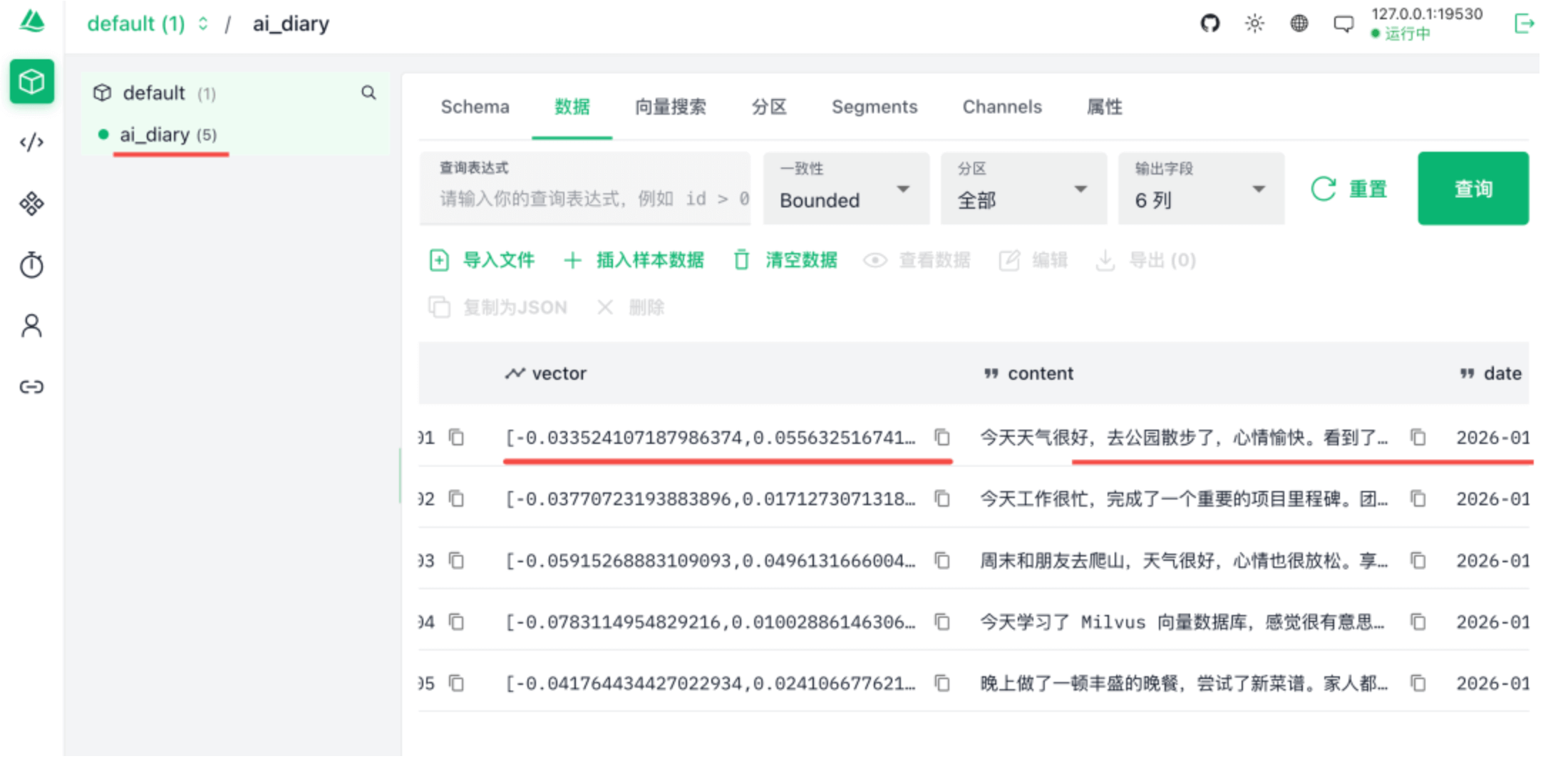This screenshot has width=1568, height=781.
Task: Open the stopwatch sidebar icon
Action: pos(32,265)
